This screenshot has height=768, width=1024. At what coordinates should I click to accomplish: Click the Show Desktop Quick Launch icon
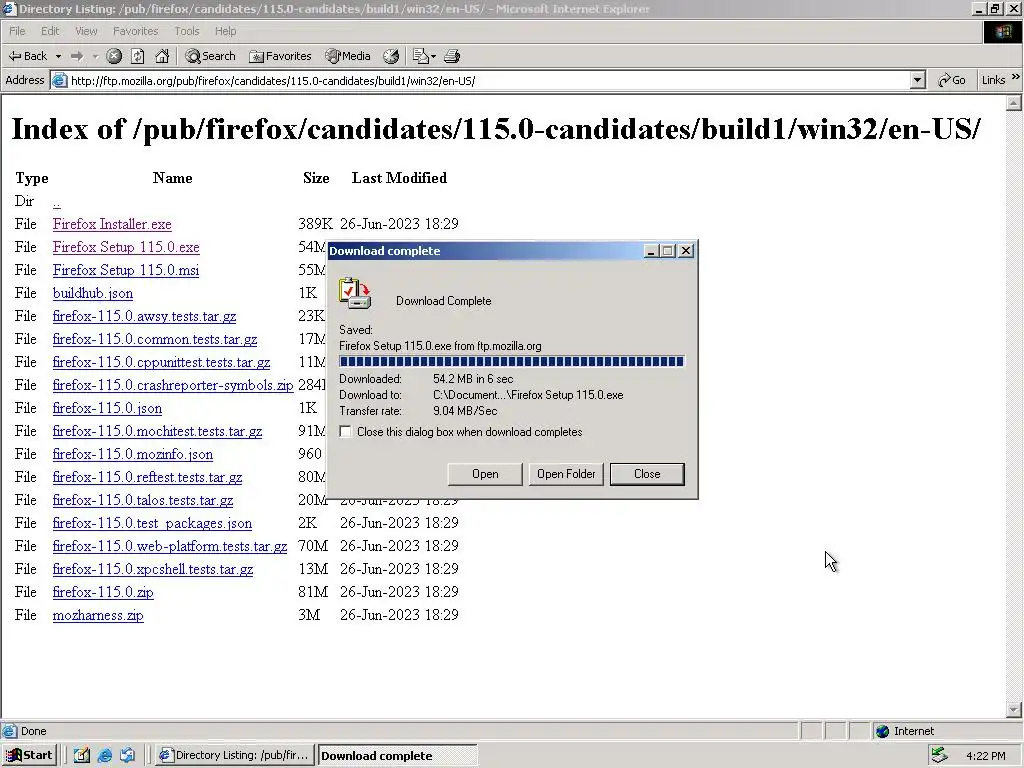coord(82,756)
